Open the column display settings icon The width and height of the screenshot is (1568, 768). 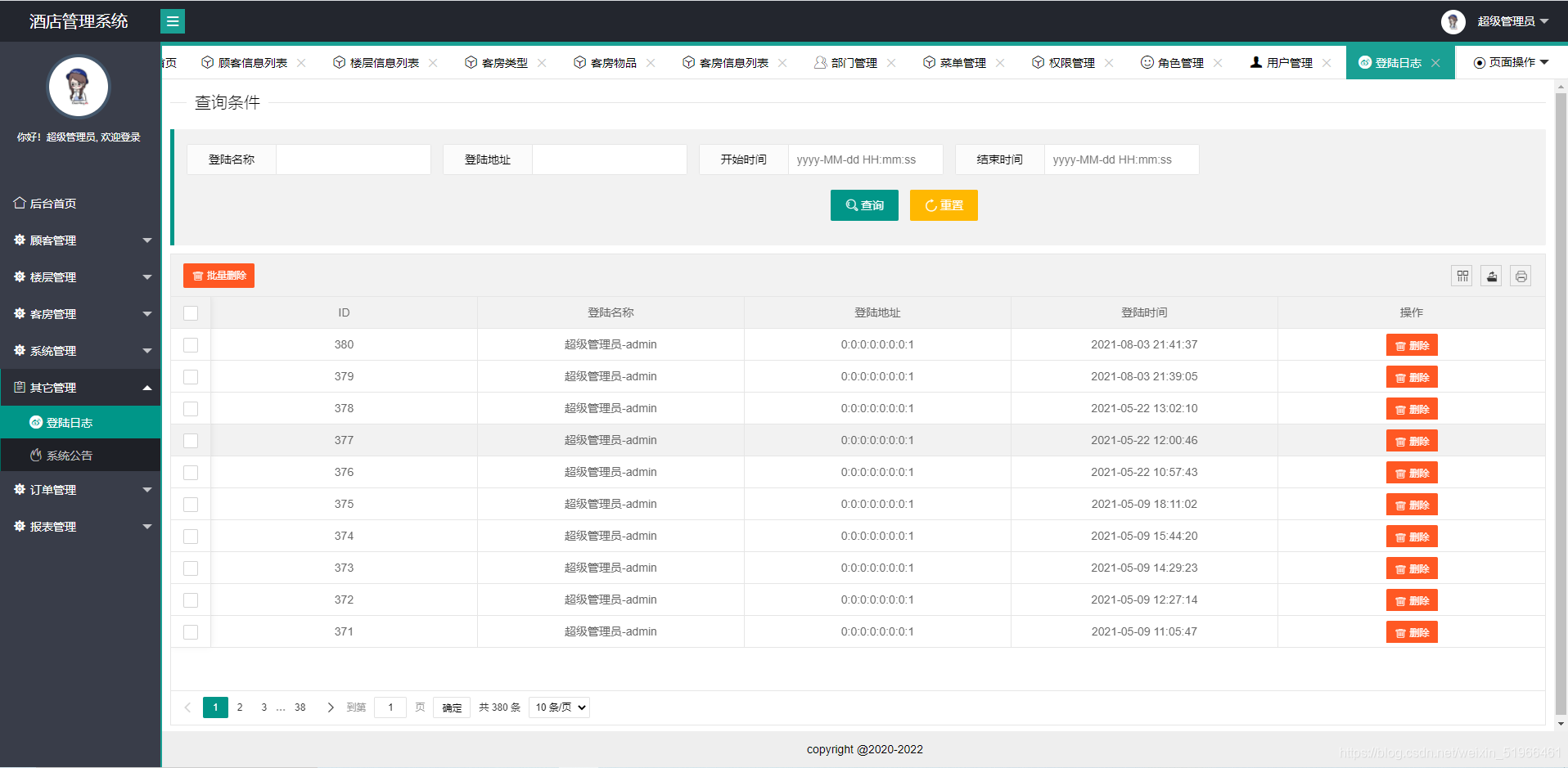click(x=1462, y=276)
